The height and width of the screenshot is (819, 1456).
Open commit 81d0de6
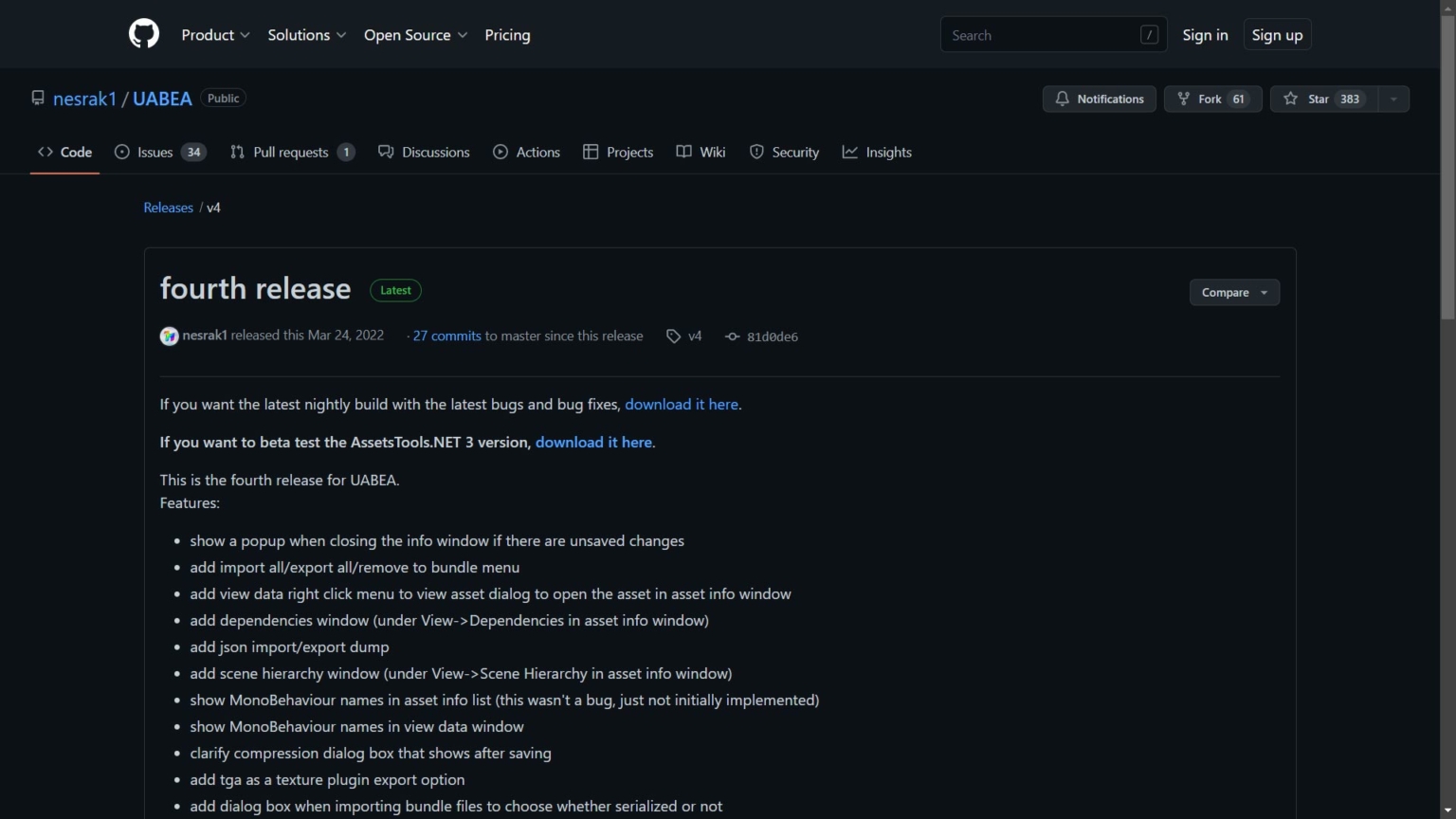coord(772,337)
